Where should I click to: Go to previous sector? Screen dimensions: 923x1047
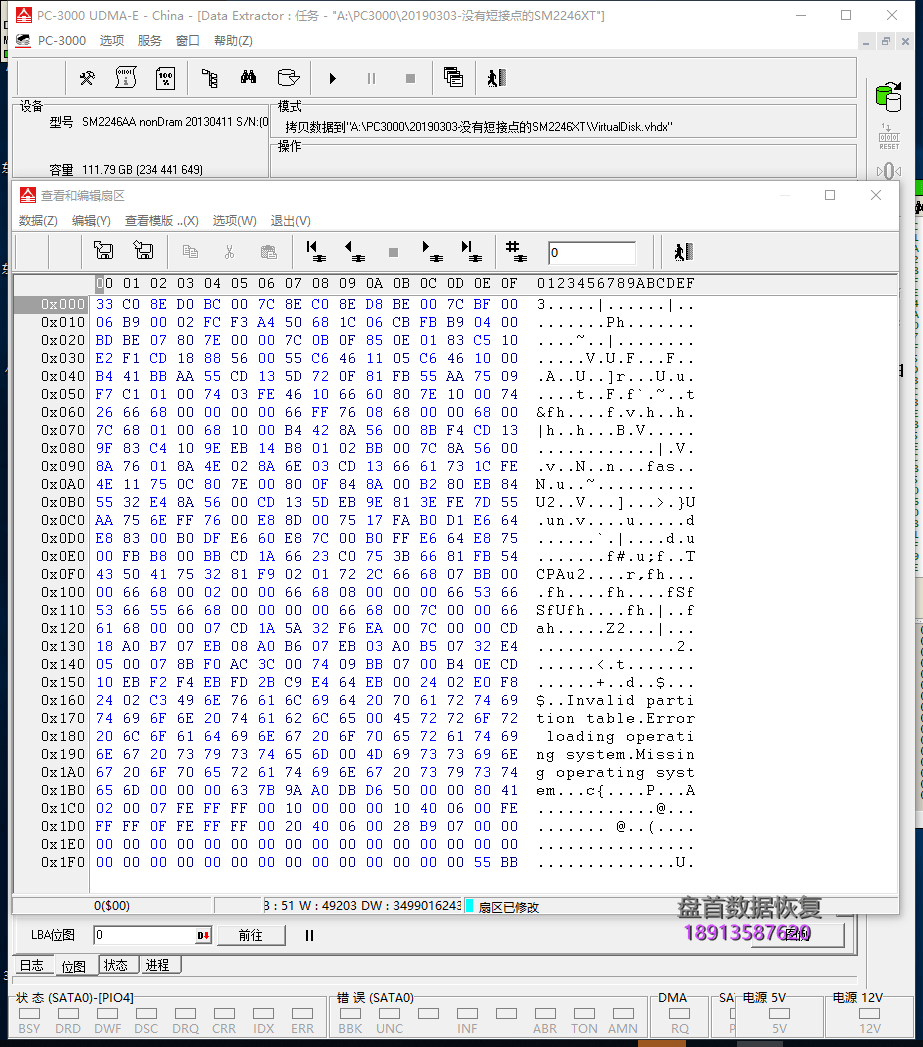[354, 251]
